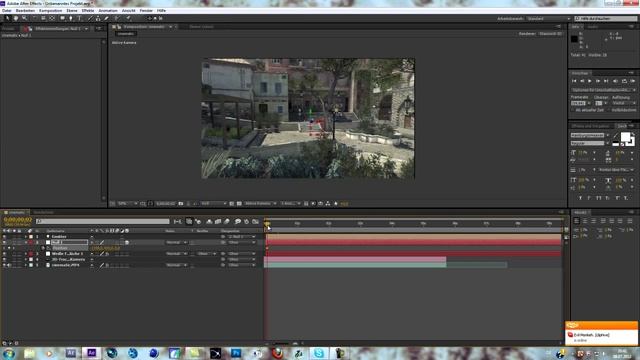Click the timeline layer search field
This screenshot has width=640, height=360.
point(102,222)
